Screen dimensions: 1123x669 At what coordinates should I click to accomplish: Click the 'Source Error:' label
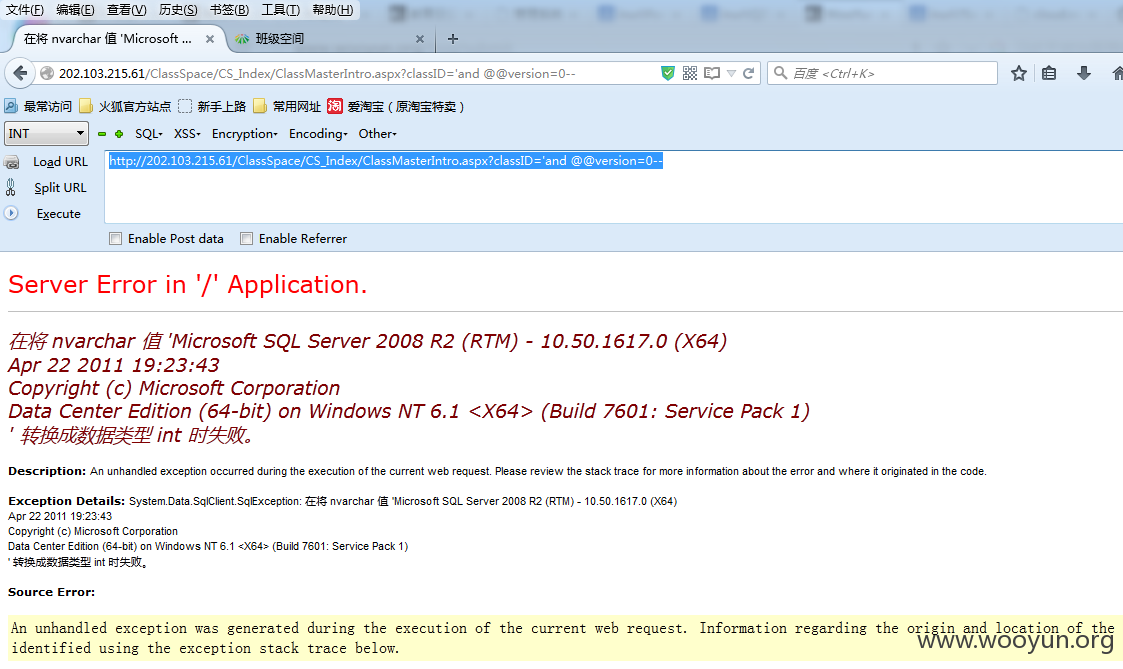click(x=52, y=592)
